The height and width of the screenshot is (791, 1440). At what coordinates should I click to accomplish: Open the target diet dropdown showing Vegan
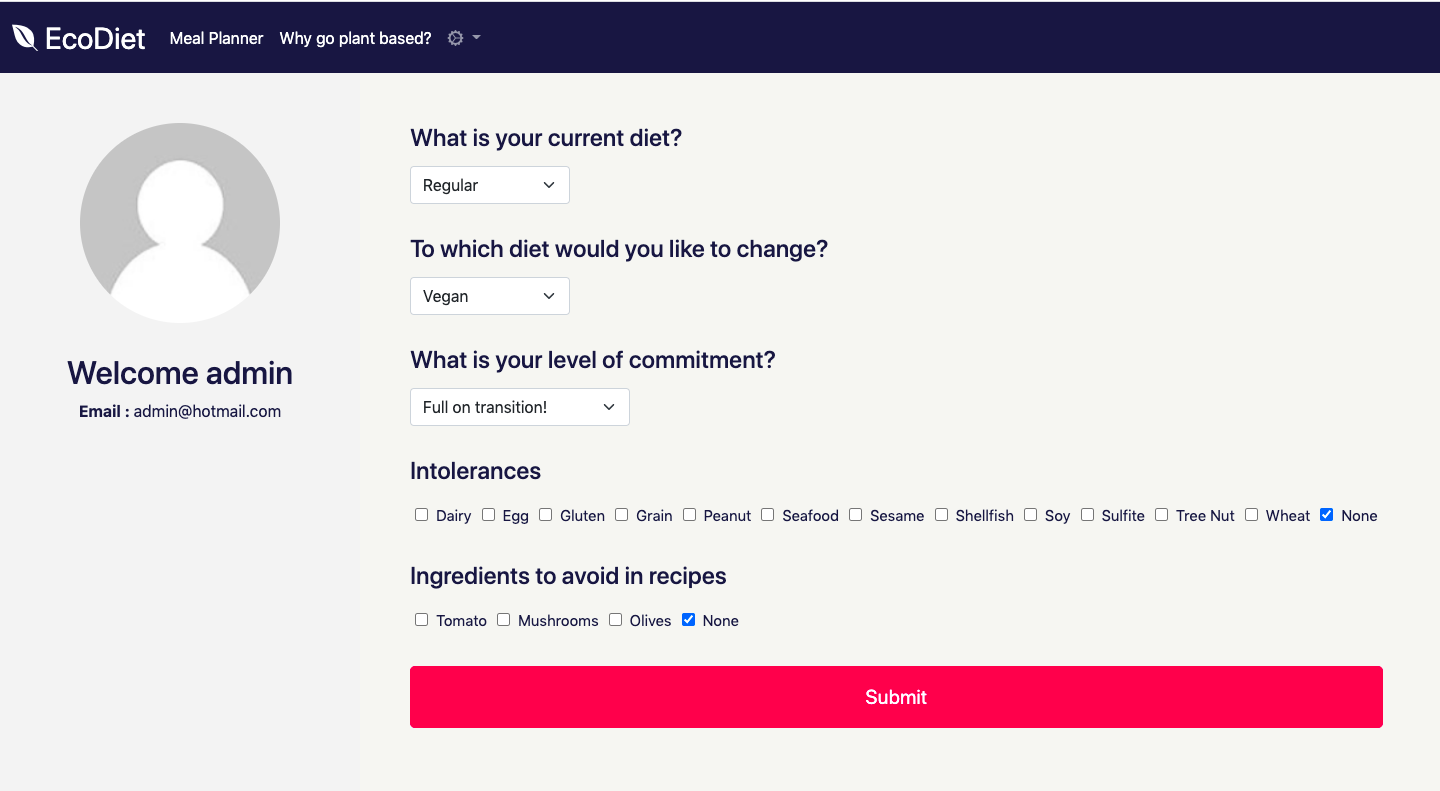pyautogui.click(x=490, y=296)
